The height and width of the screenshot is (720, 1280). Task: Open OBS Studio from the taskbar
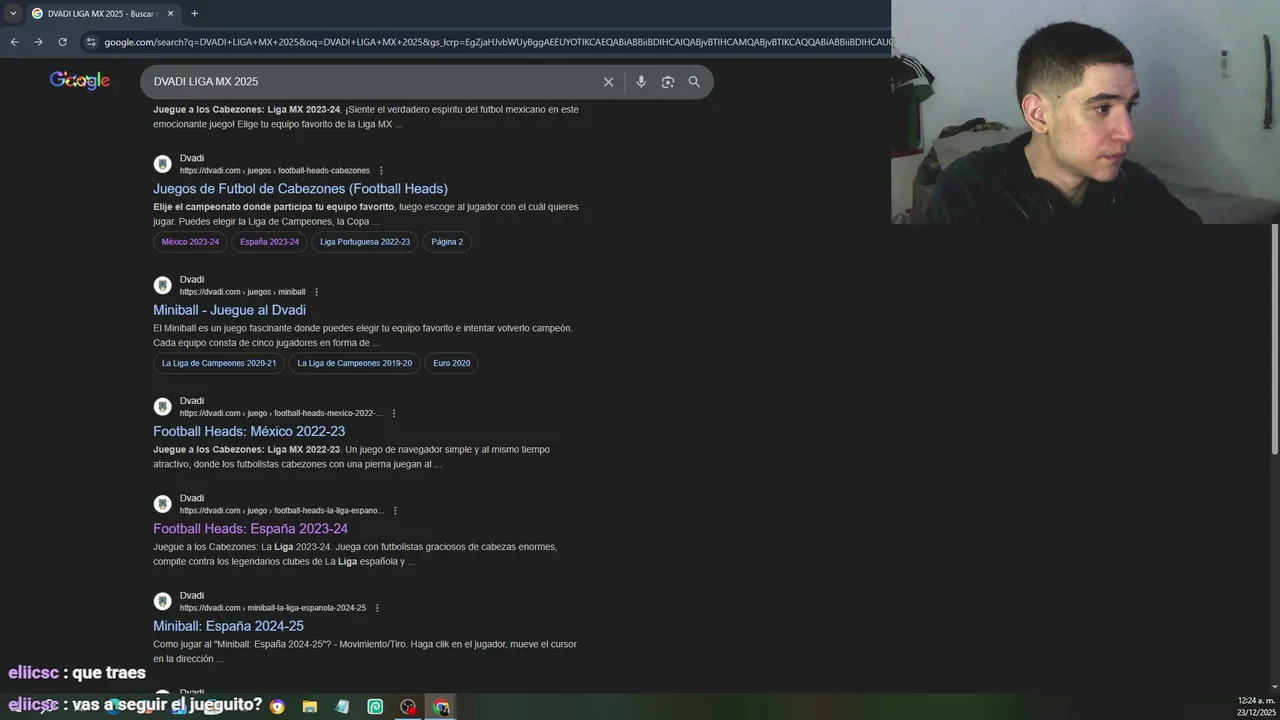tap(408, 706)
